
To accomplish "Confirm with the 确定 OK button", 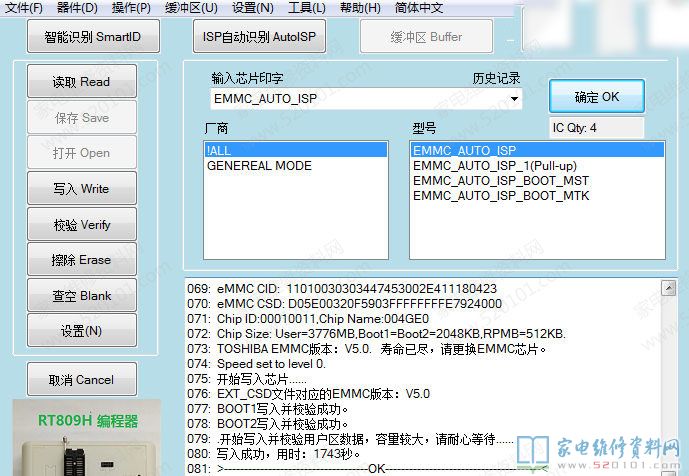I will point(596,97).
